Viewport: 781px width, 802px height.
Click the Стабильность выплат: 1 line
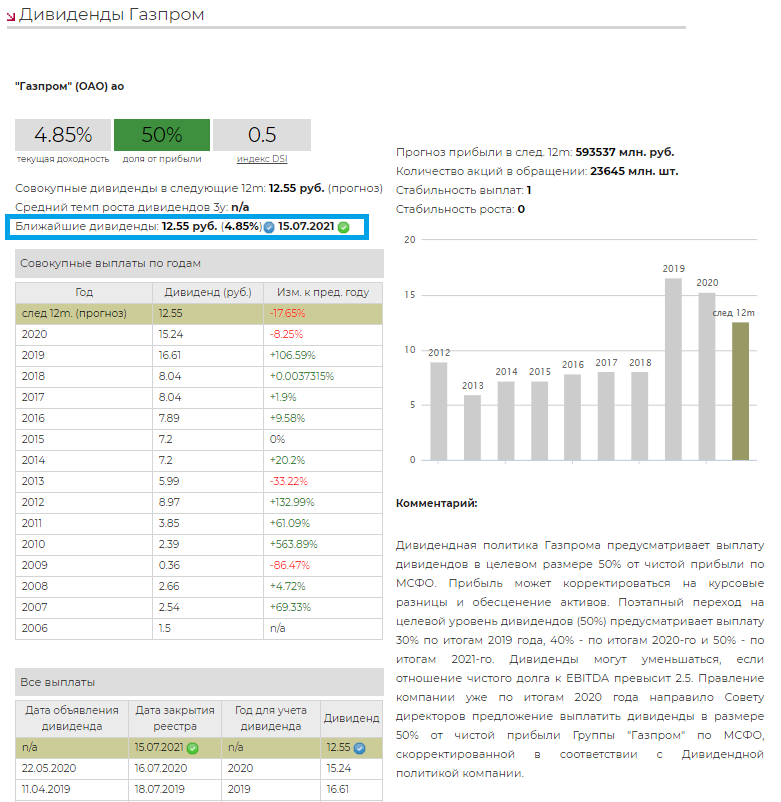pos(463,190)
